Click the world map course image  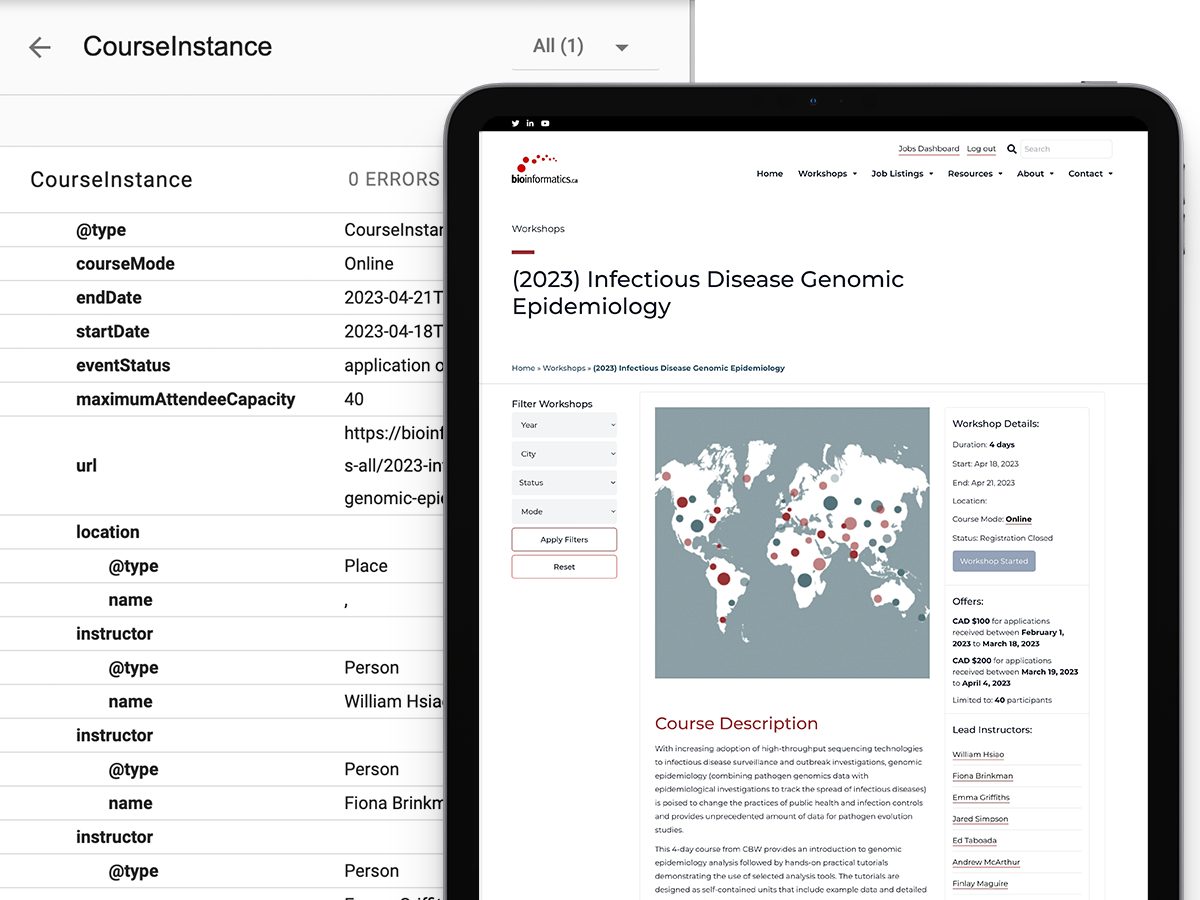[790, 542]
